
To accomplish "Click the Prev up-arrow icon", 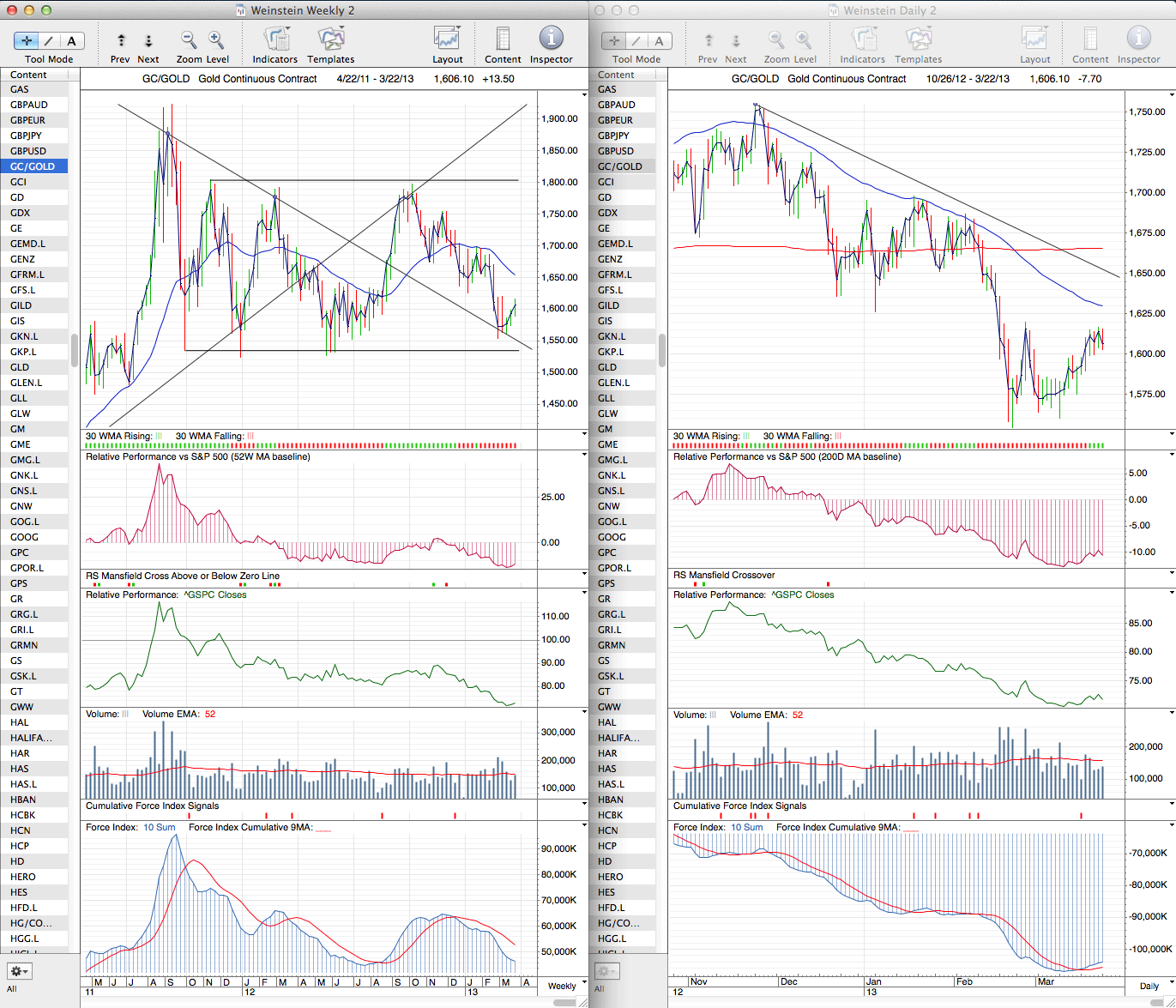I will [121, 40].
